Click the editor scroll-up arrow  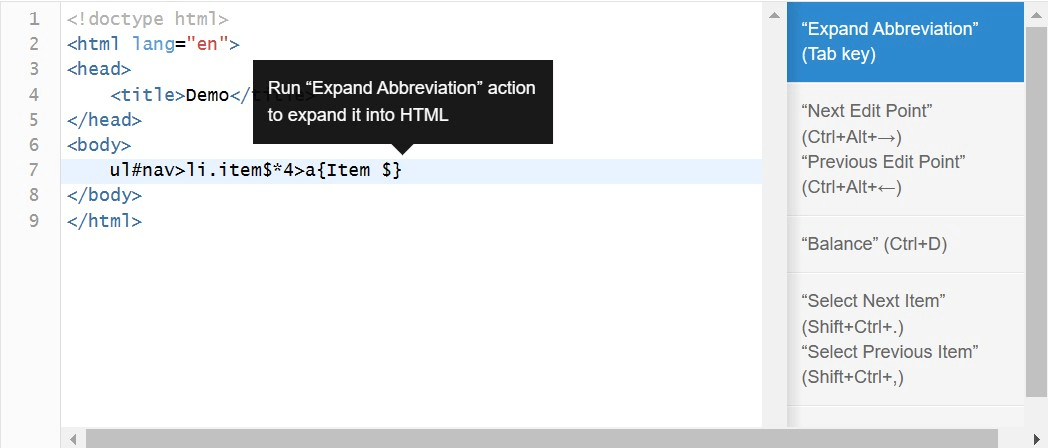coord(774,15)
